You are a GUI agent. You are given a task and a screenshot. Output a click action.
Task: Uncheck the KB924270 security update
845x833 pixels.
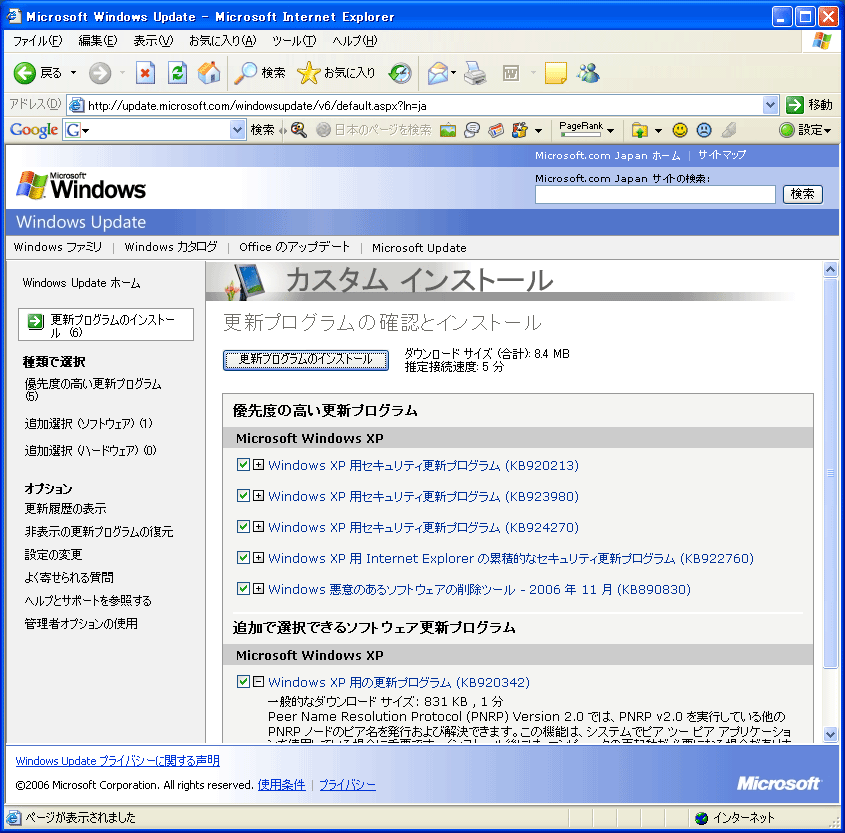243,526
